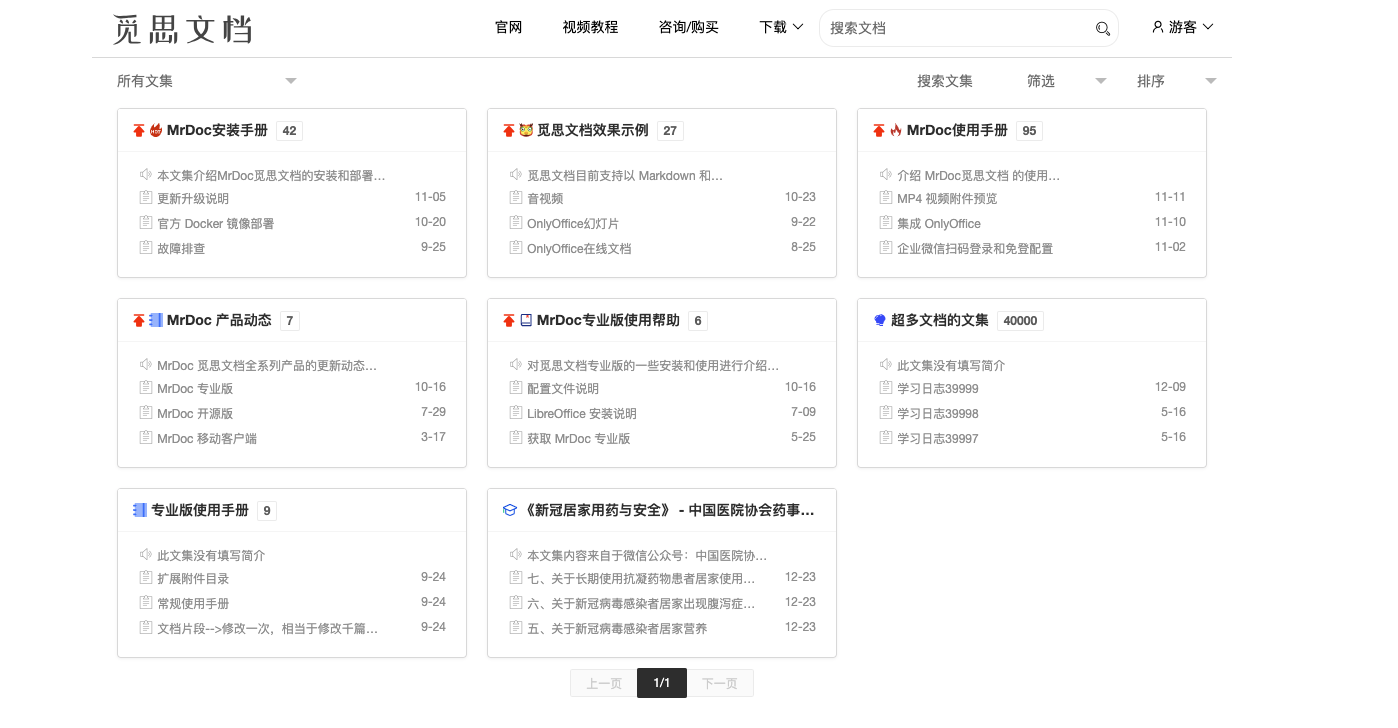The width and height of the screenshot is (1398, 728).
Task: Open 咨询/购买 in top navigation
Action: coord(689,27)
